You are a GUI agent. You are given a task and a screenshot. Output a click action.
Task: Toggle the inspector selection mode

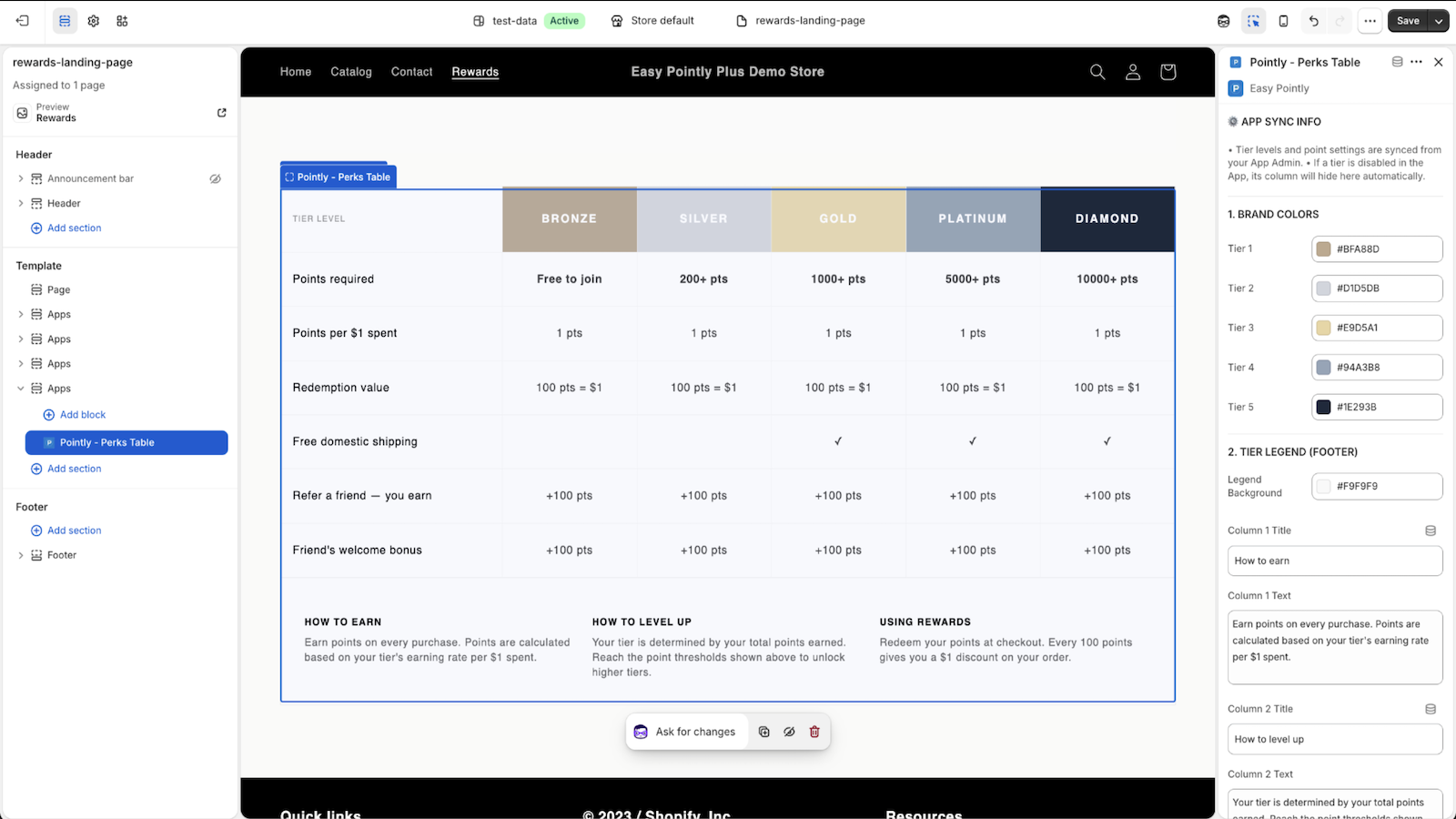pyautogui.click(x=1253, y=21)
